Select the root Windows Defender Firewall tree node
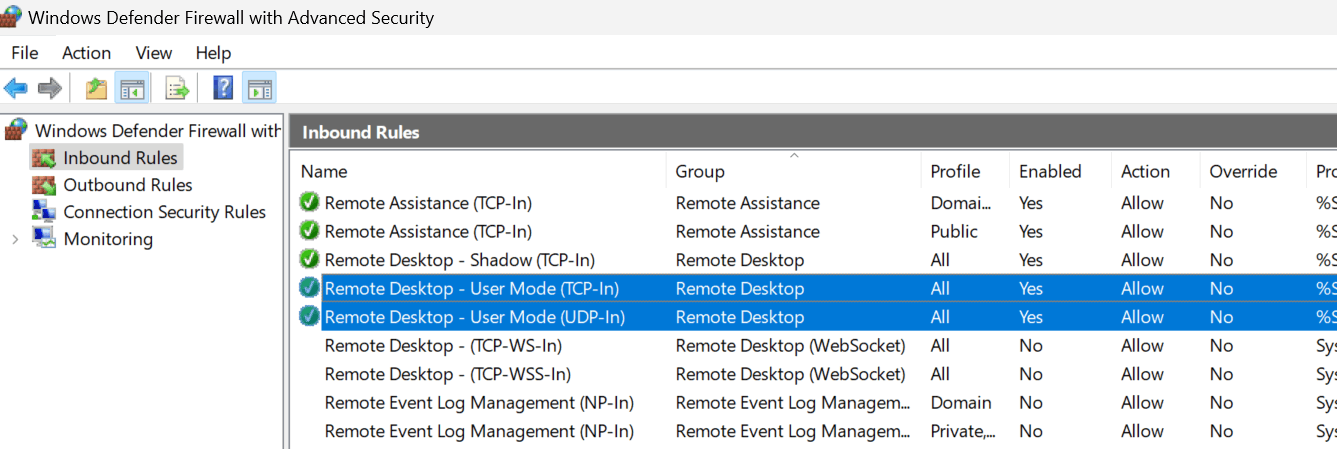Viewport: 1337px width, 449px height. (158, 130)
